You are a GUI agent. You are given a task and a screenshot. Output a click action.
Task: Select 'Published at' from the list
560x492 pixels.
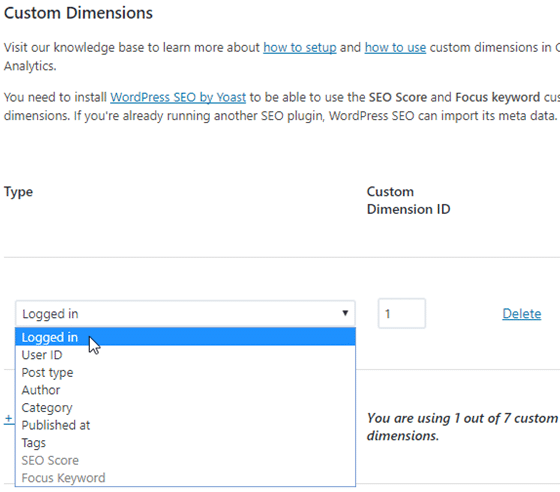(x=185, y=425)
